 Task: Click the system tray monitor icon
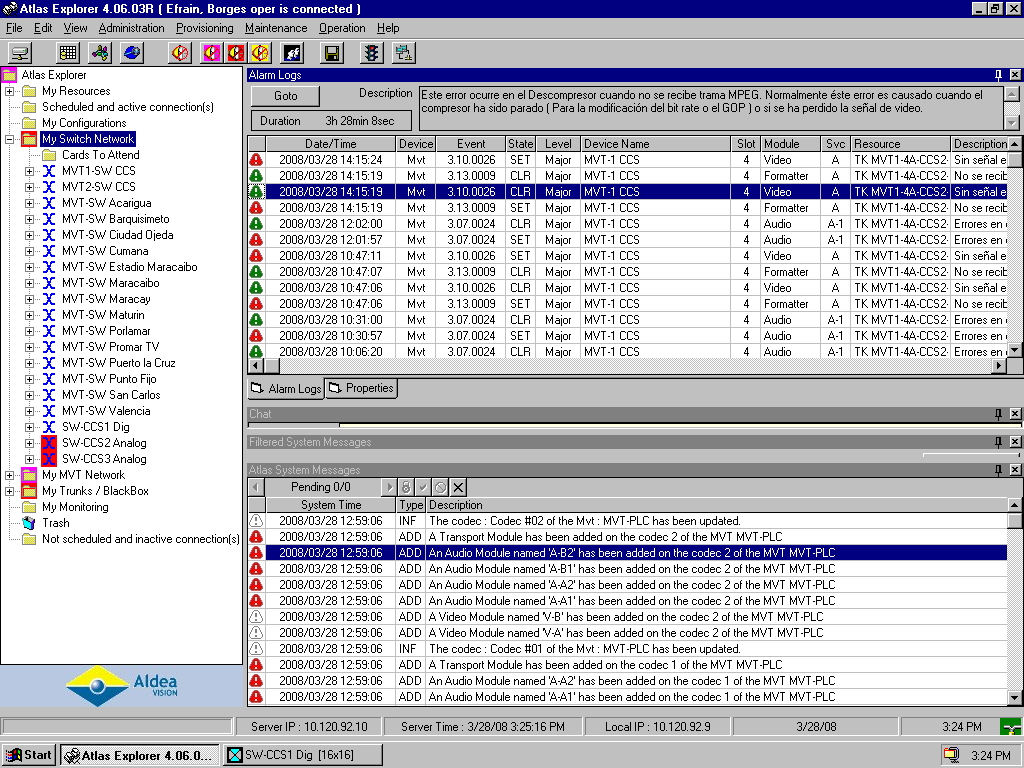coord(952,755)
